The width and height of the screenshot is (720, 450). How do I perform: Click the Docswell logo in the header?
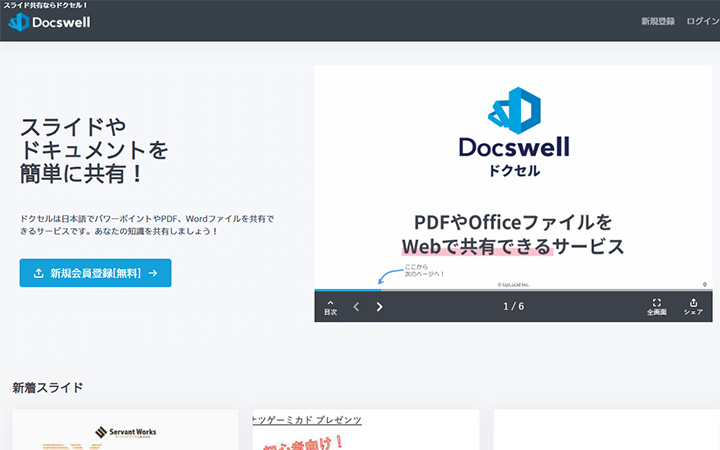click(50, 22)
